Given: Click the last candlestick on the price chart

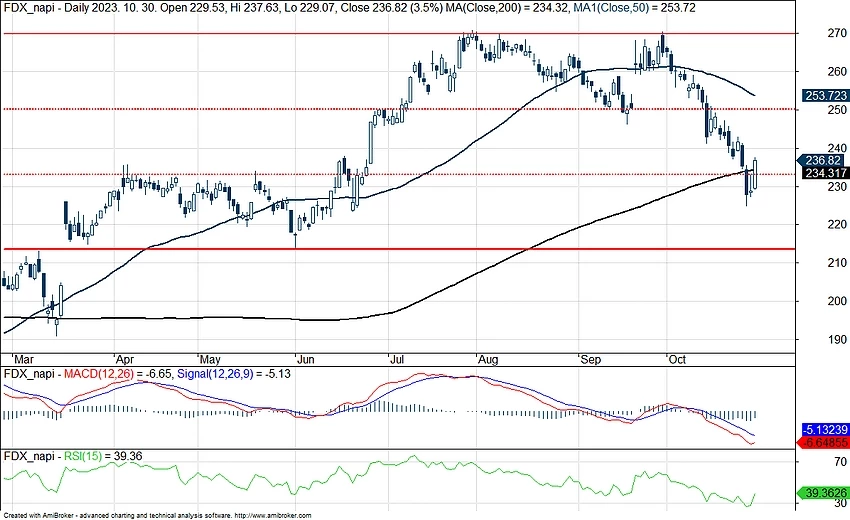Looking at the screenshot, I should (x=755, y=174).
